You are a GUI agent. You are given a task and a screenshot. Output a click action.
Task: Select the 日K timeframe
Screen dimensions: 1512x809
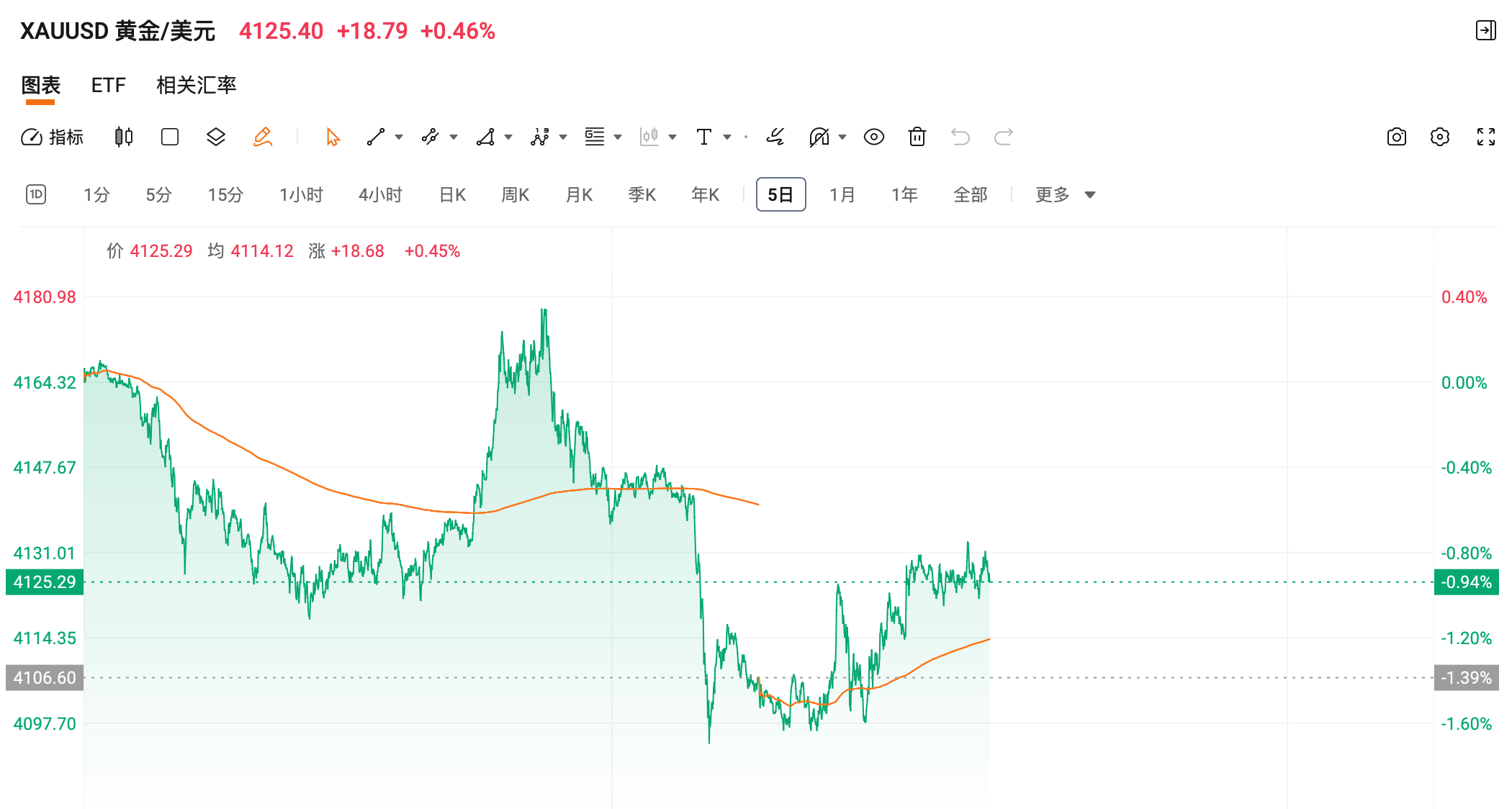click(452, 194)
